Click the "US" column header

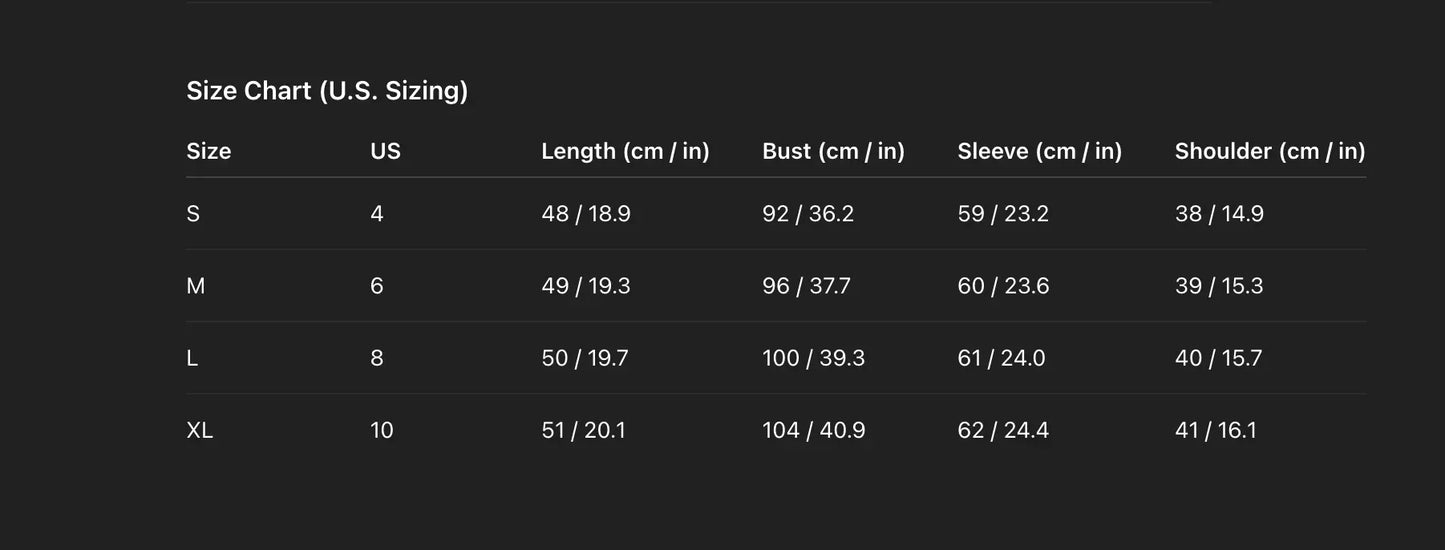385,151
